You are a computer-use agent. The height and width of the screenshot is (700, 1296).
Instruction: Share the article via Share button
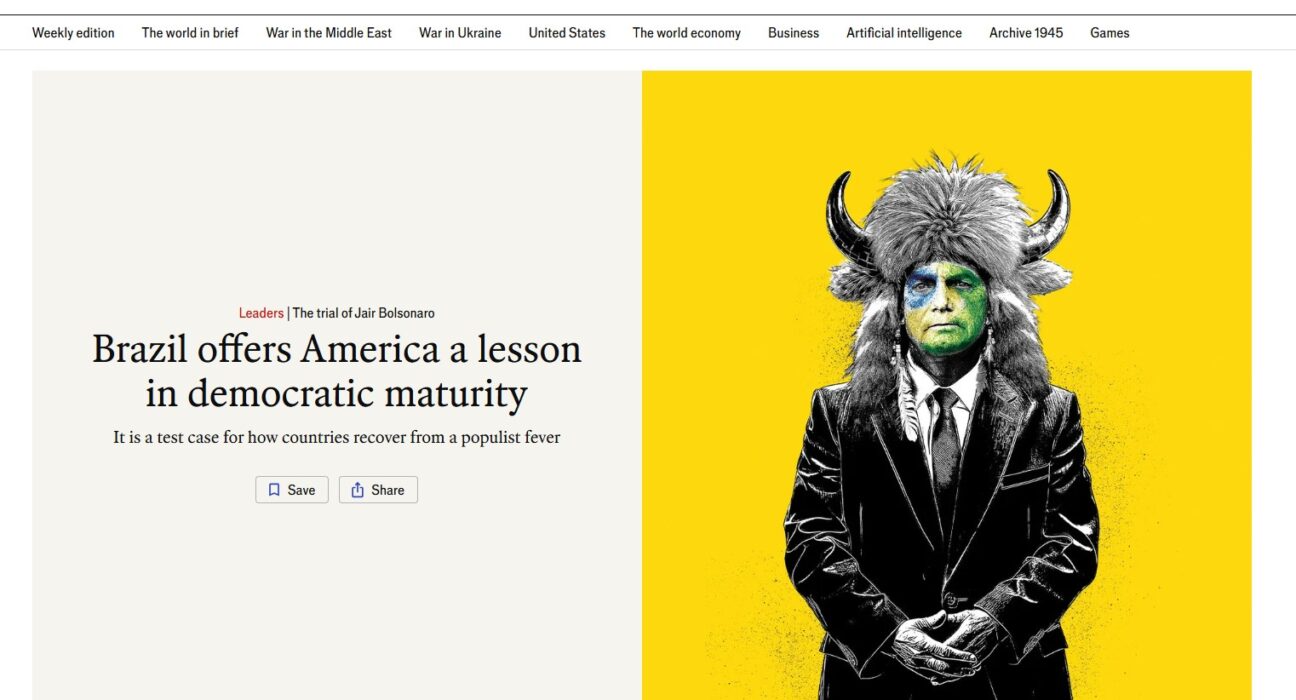pos(378,490)
